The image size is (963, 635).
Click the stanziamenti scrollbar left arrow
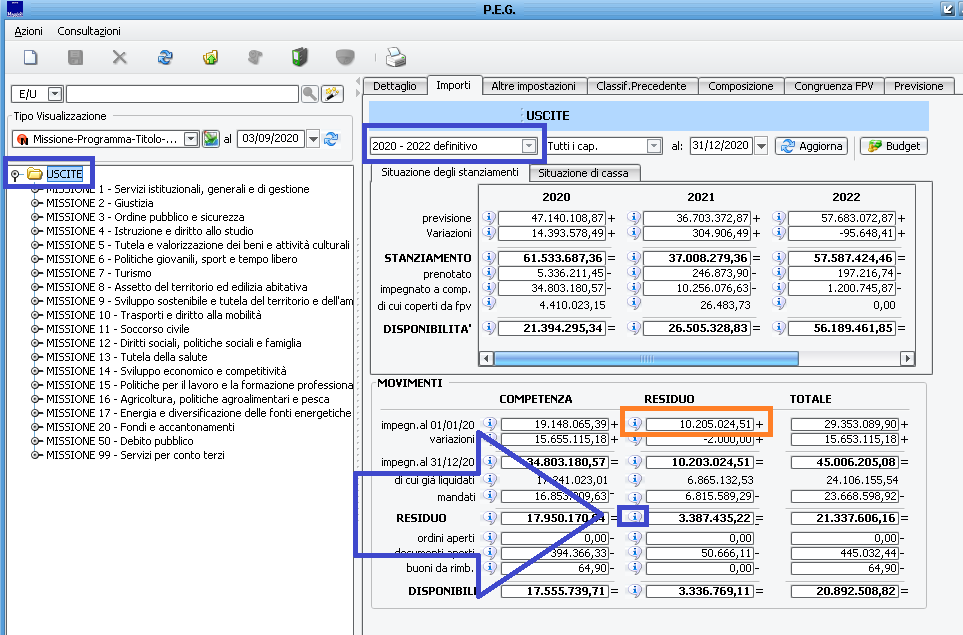(x=486, y=358)
